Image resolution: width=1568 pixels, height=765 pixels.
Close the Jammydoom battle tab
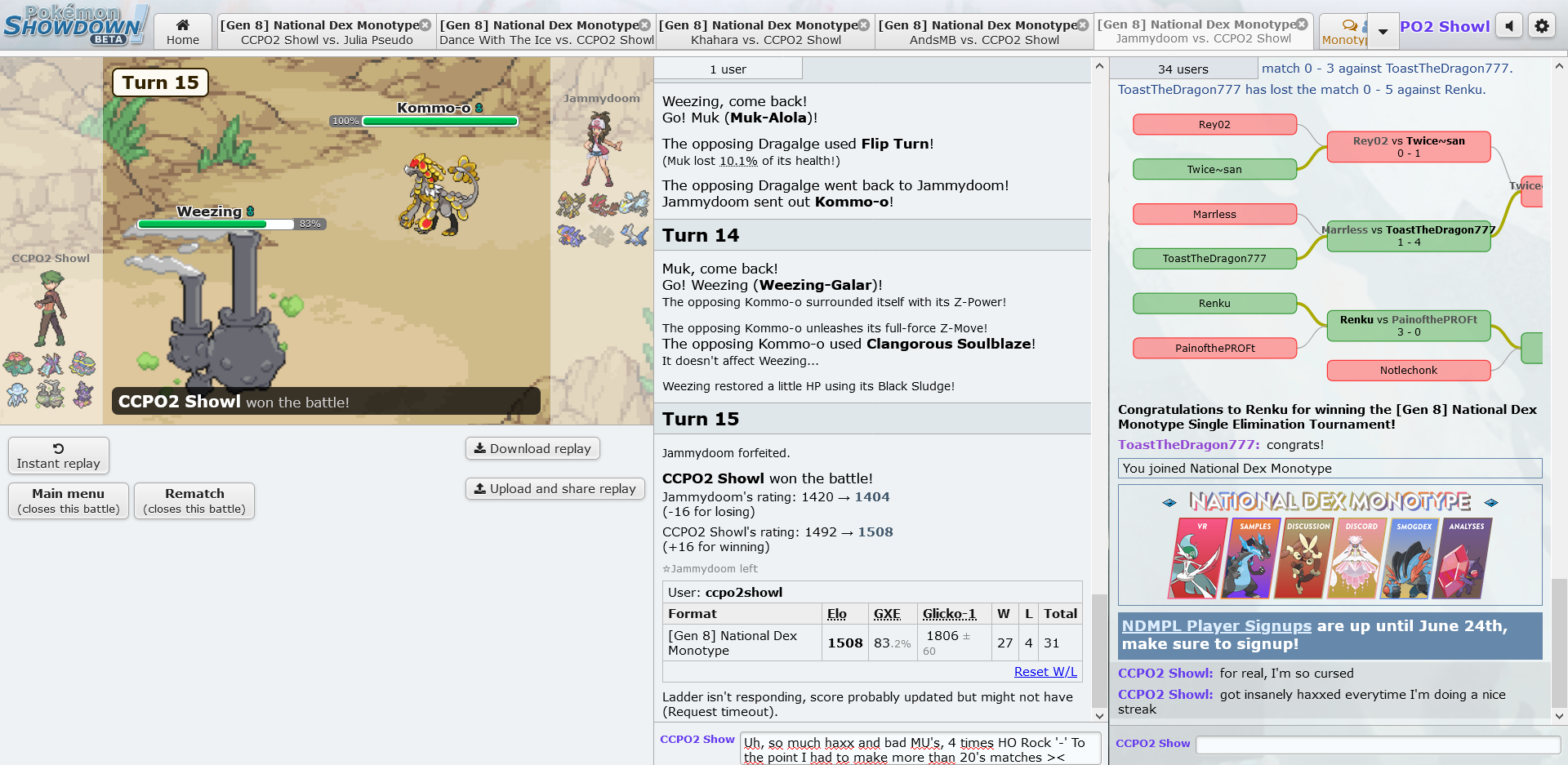1303,24
